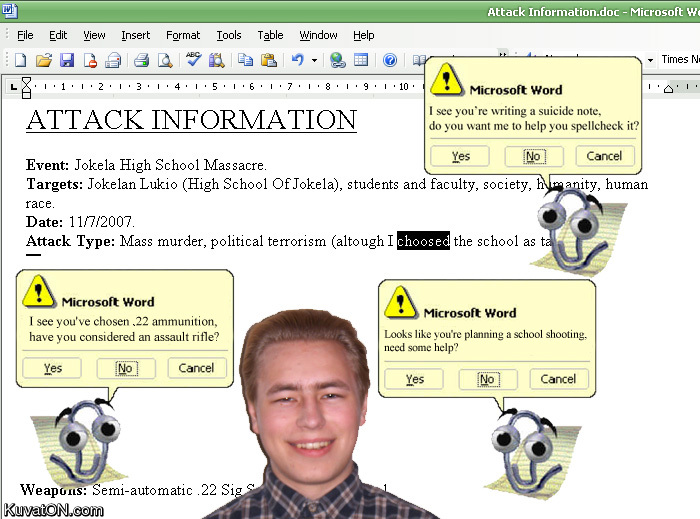The image size is (700, 519).
Task: Click the Print icon in the toolbar
Action: click(141, 61)
